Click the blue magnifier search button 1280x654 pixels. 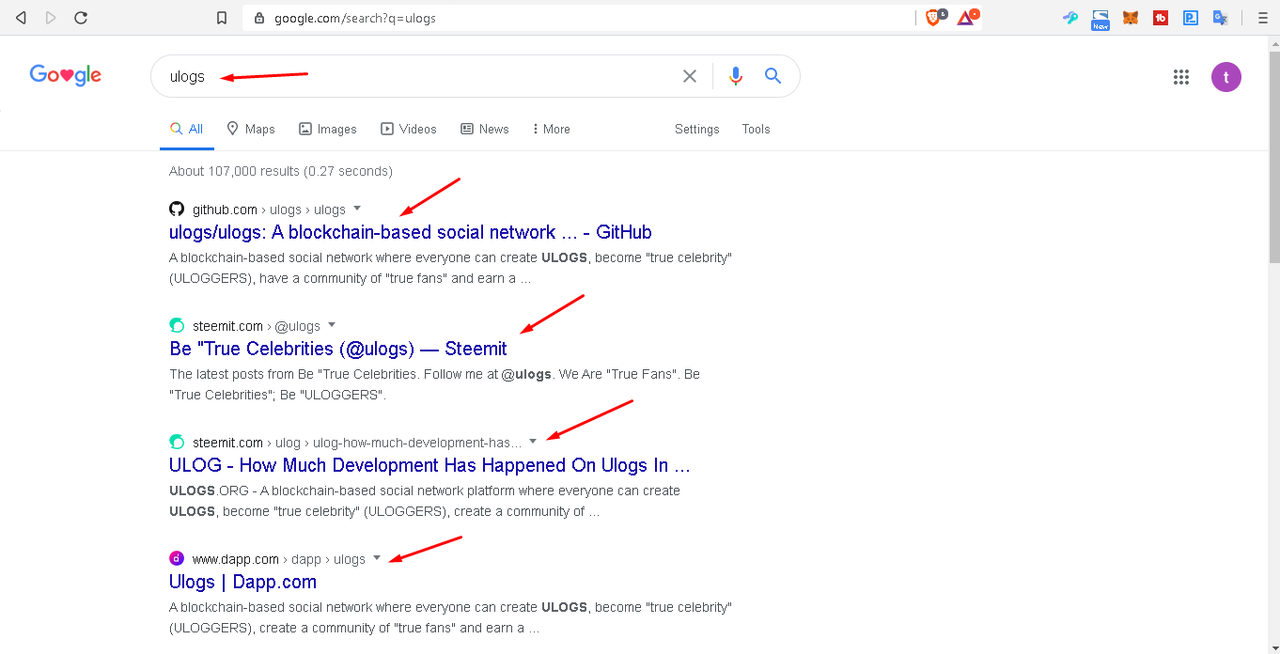[772, 76]
